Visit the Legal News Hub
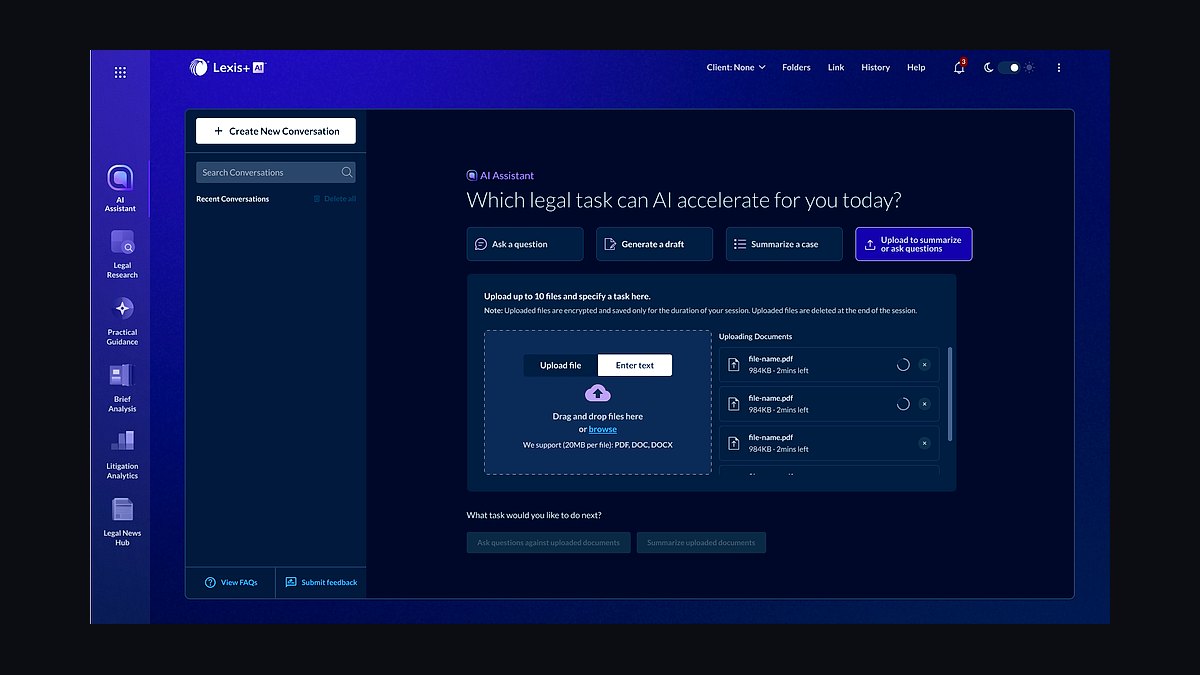This screenshot has width=1200, height=675. 122,523
